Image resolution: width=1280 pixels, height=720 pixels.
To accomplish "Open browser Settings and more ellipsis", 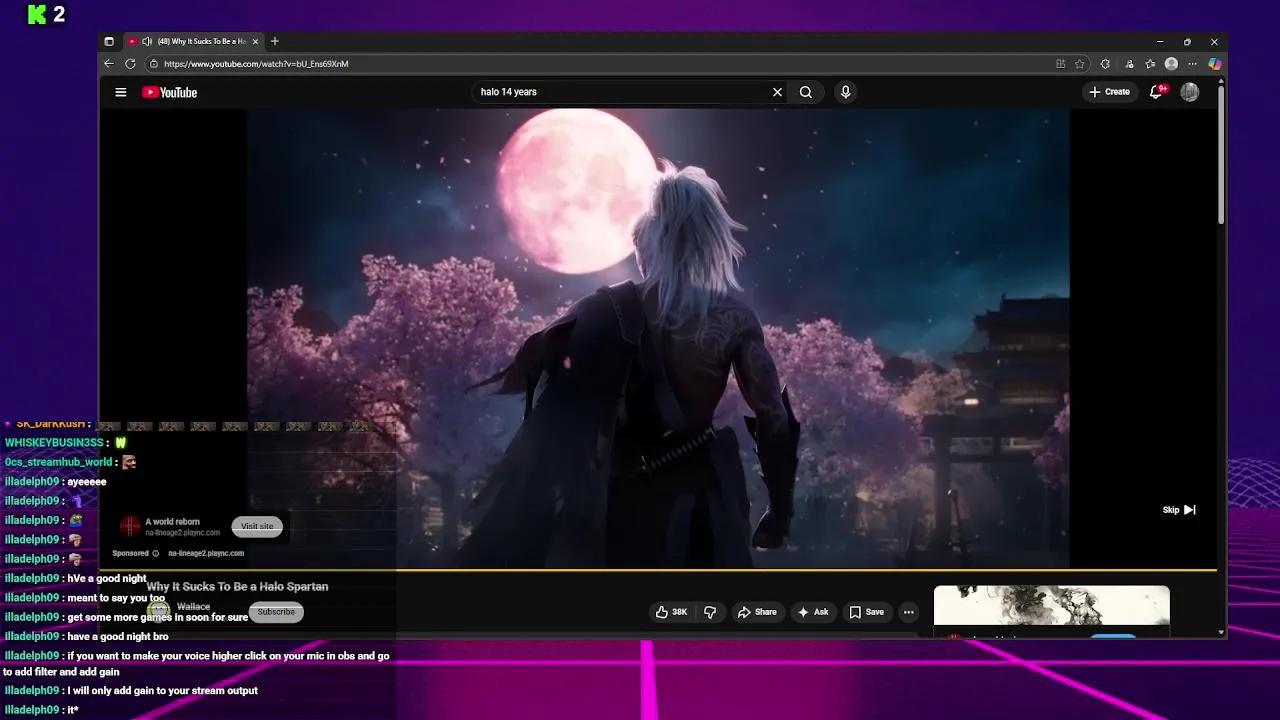I will (1192, 64).
